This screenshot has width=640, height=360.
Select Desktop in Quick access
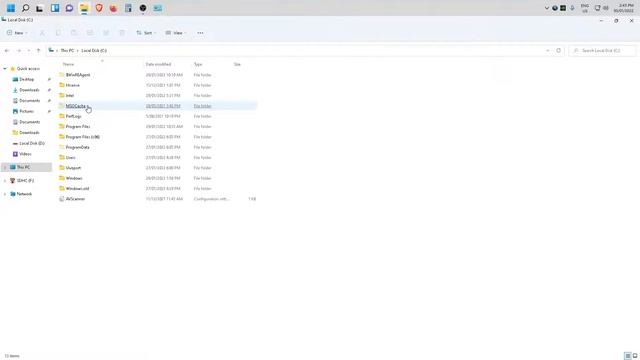(x=27, y=79)
